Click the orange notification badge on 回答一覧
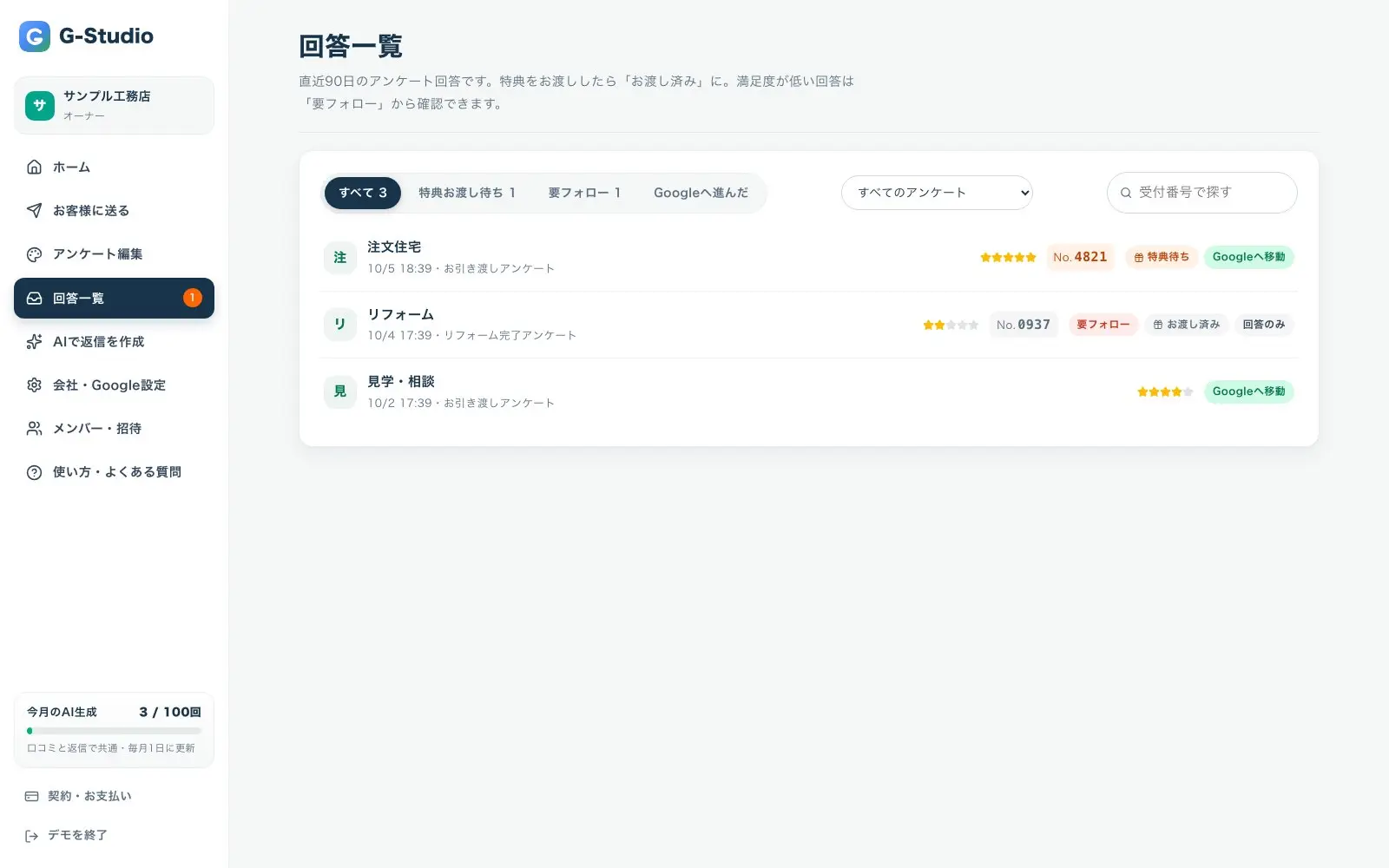 193,298
